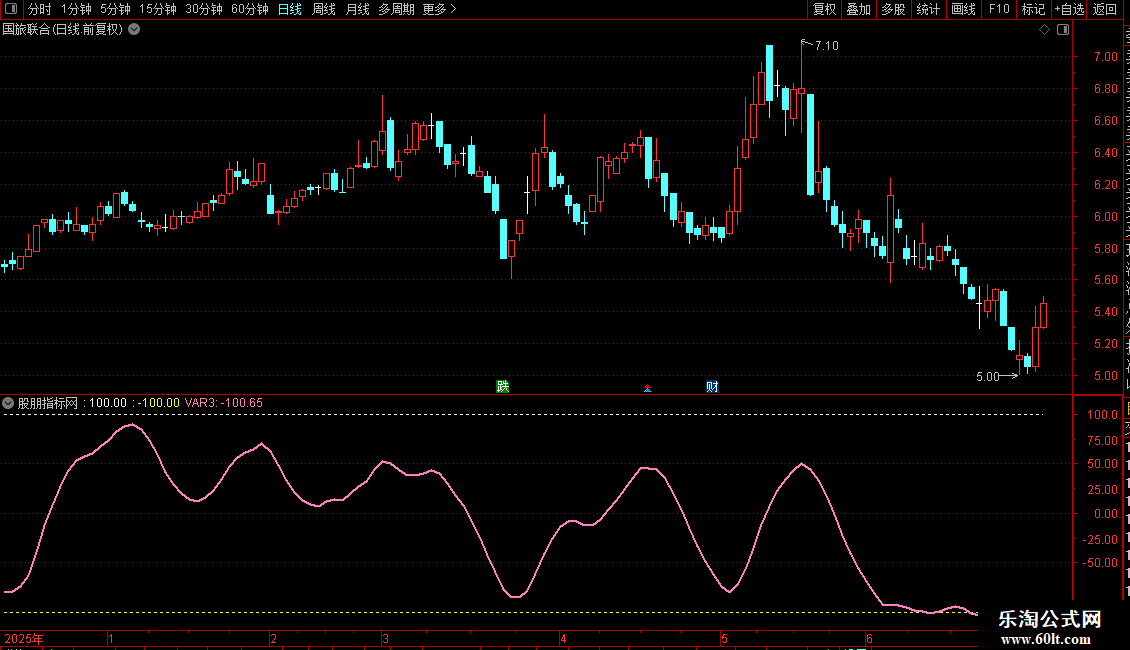
Task: Click the 复权 adjustment button
Action: pyautogui.click(x=824, y=9)
